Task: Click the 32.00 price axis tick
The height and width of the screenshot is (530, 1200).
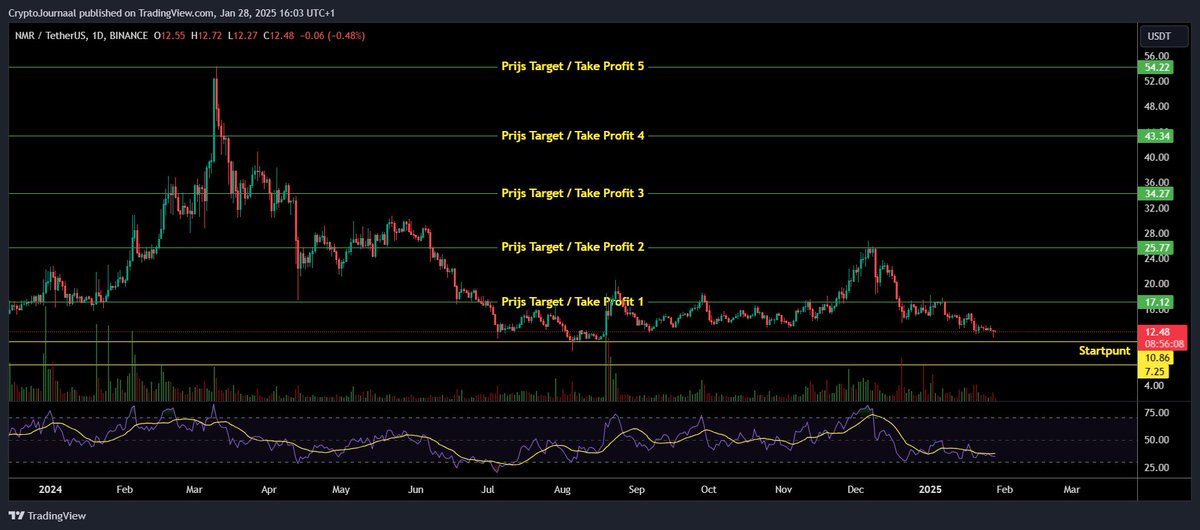Action: [1158, 208]
